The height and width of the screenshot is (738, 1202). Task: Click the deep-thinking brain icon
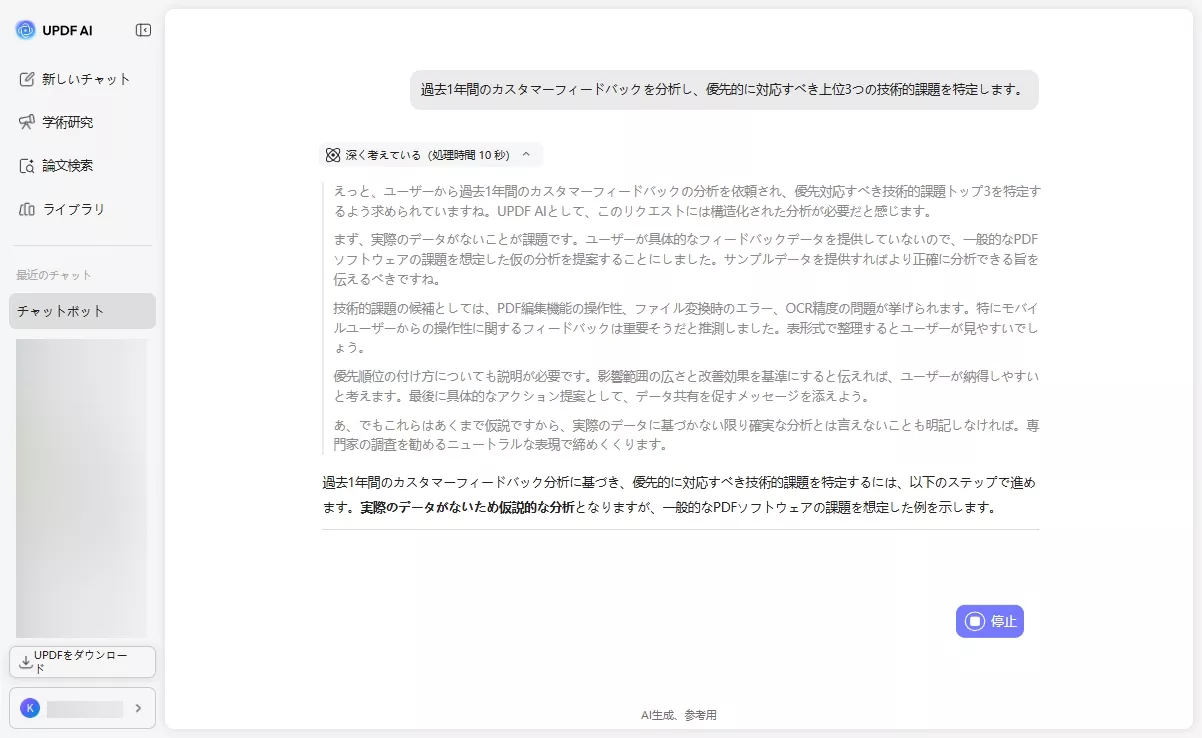[x=332, y=154]
